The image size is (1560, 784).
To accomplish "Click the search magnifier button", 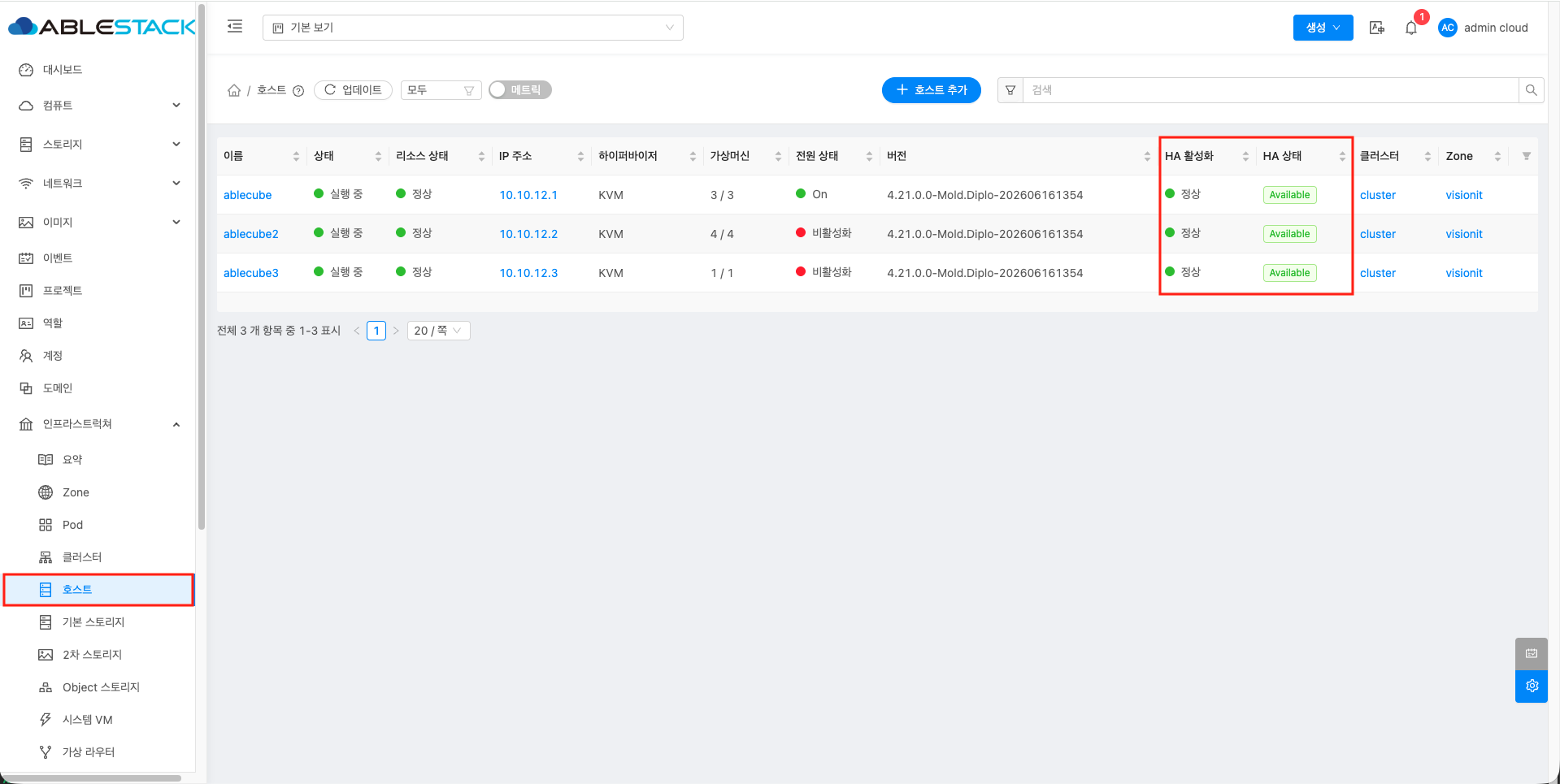I will [x=1531, y=90].
